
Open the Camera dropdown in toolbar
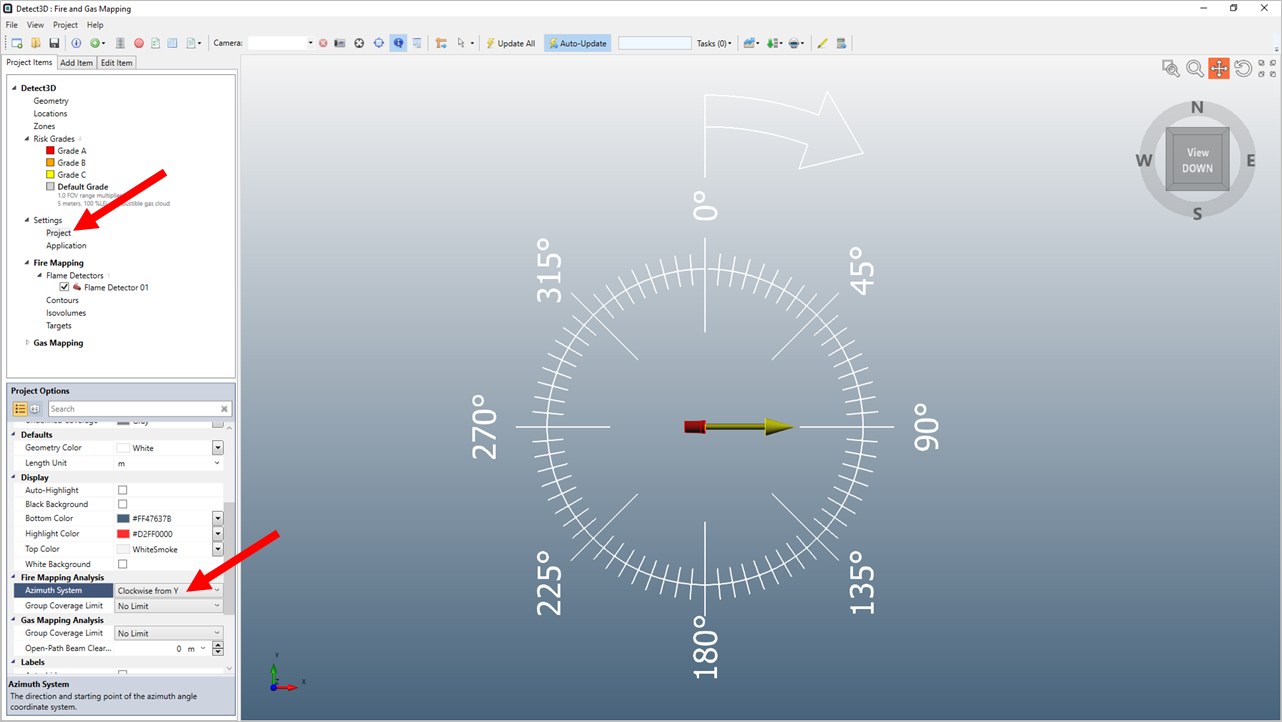tap(310, 43)
